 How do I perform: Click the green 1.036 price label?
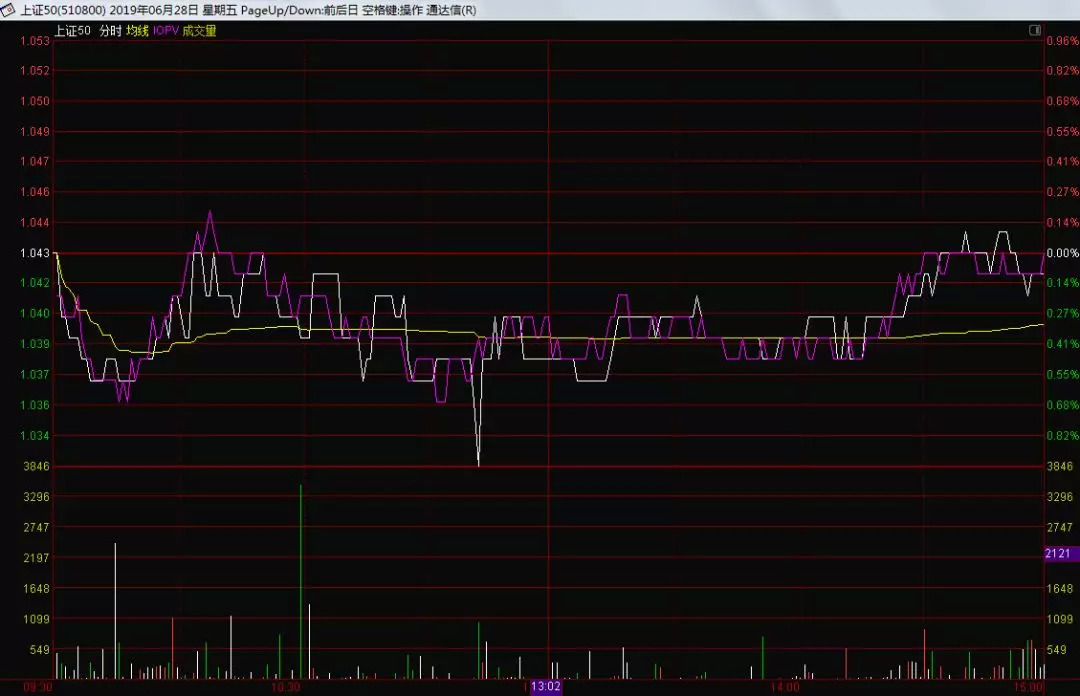tap(35, 405)
